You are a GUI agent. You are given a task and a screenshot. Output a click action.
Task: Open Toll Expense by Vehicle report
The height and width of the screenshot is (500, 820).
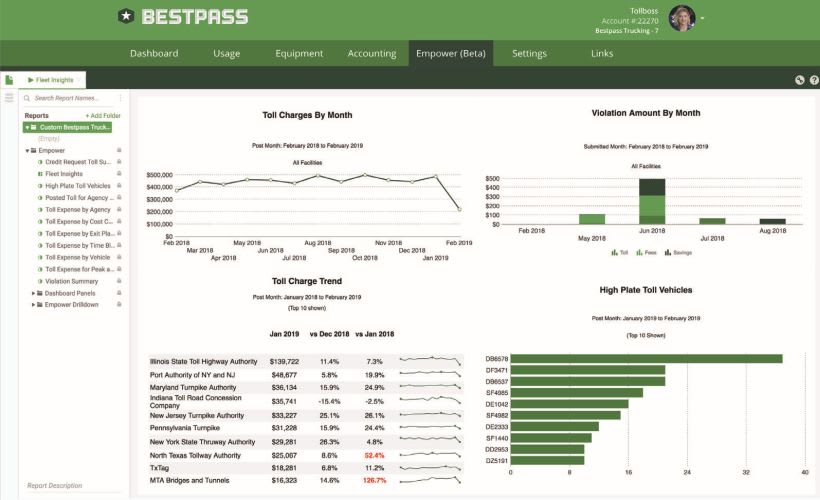pos(77,257)
